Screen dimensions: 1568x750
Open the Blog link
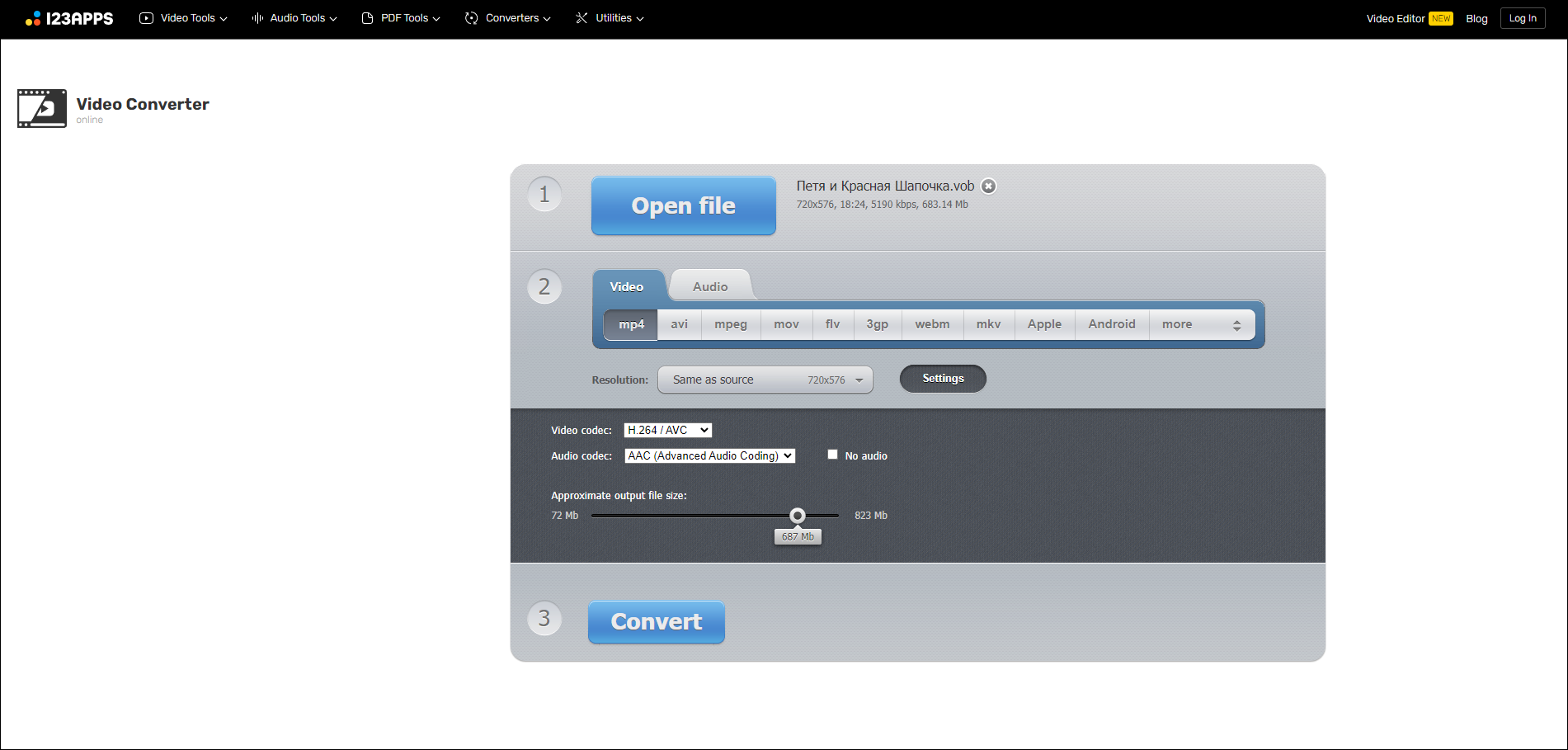1476,18
